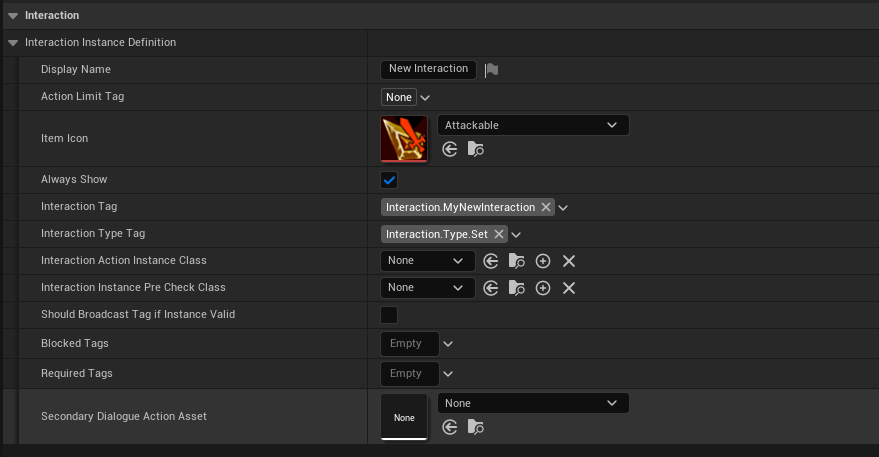Select the Interaction Type Tag label
The height and width of the screenshot is (457, 879).
[x=93, y=233]
